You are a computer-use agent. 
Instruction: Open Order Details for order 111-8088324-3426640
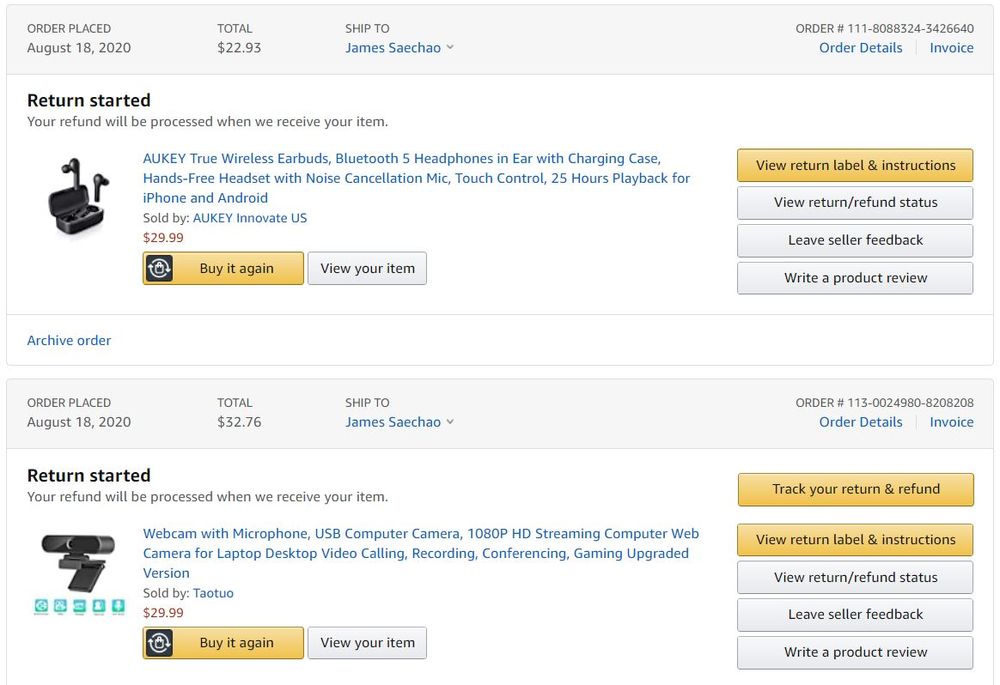[860, 48]
